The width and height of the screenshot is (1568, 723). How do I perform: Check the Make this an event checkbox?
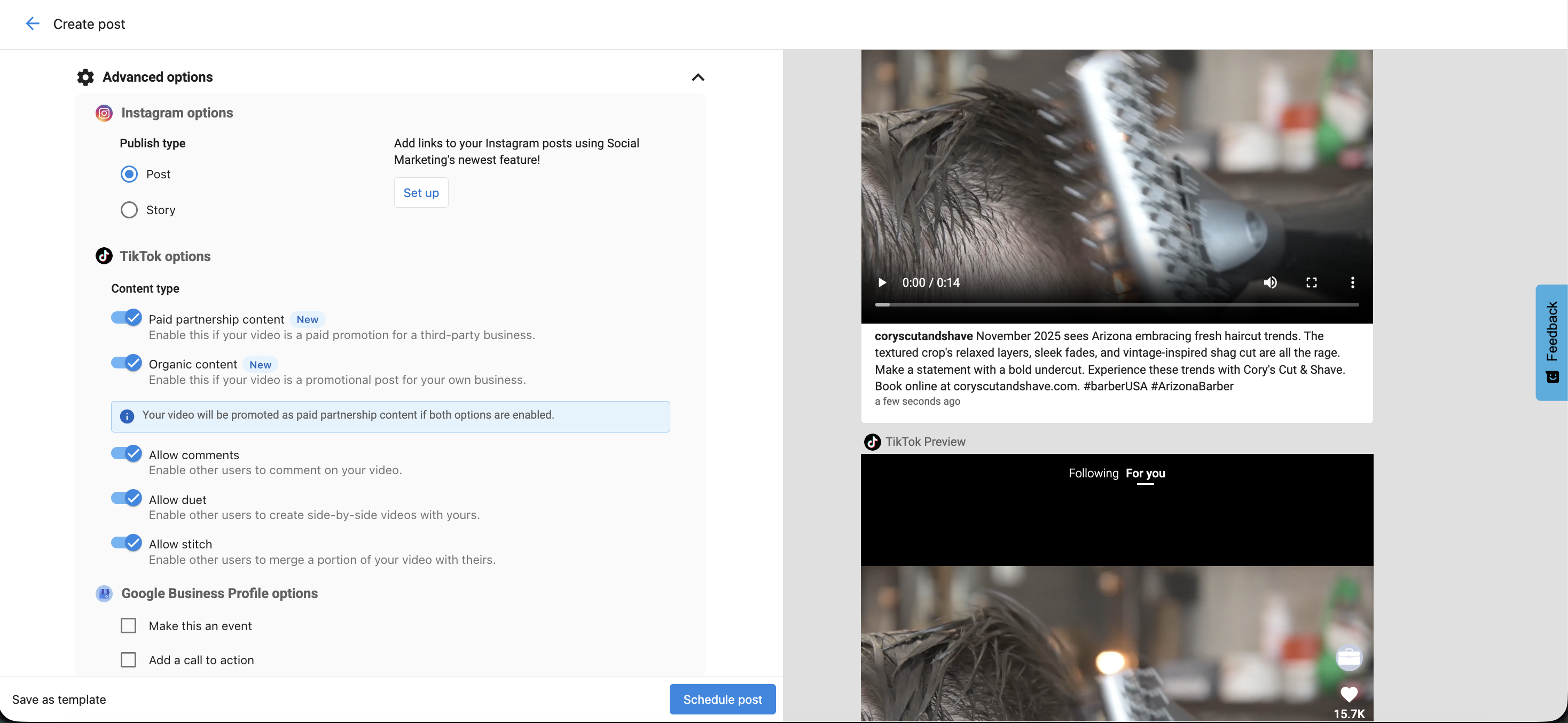tap(128, 625)
